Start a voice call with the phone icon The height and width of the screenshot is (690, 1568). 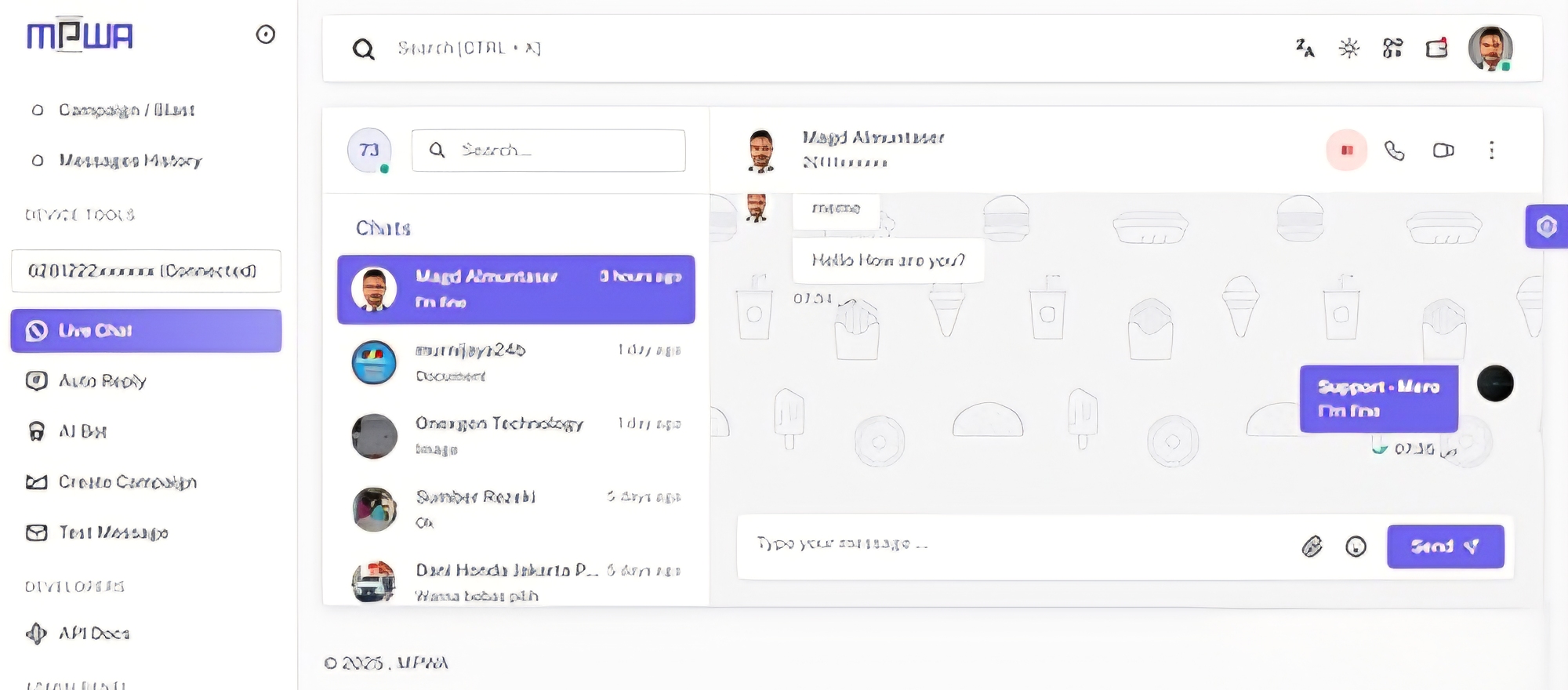coord(1395,151)
